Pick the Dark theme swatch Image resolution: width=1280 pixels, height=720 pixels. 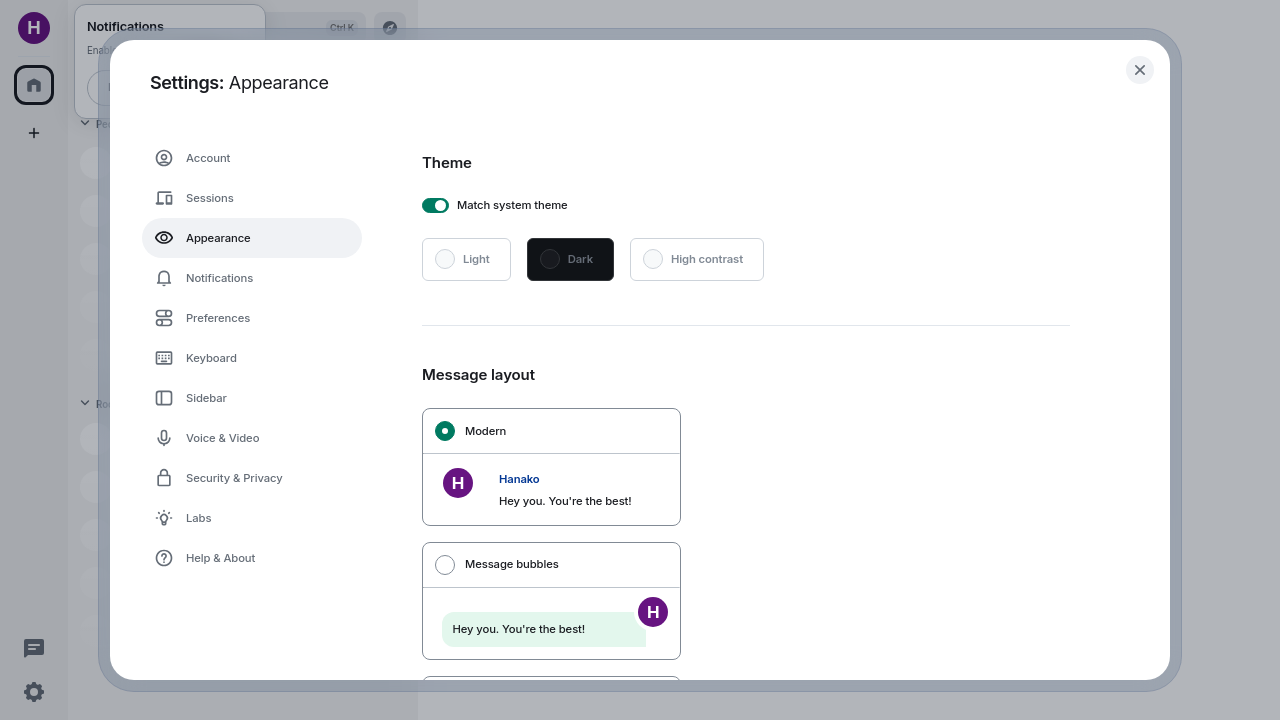(570, 259)
